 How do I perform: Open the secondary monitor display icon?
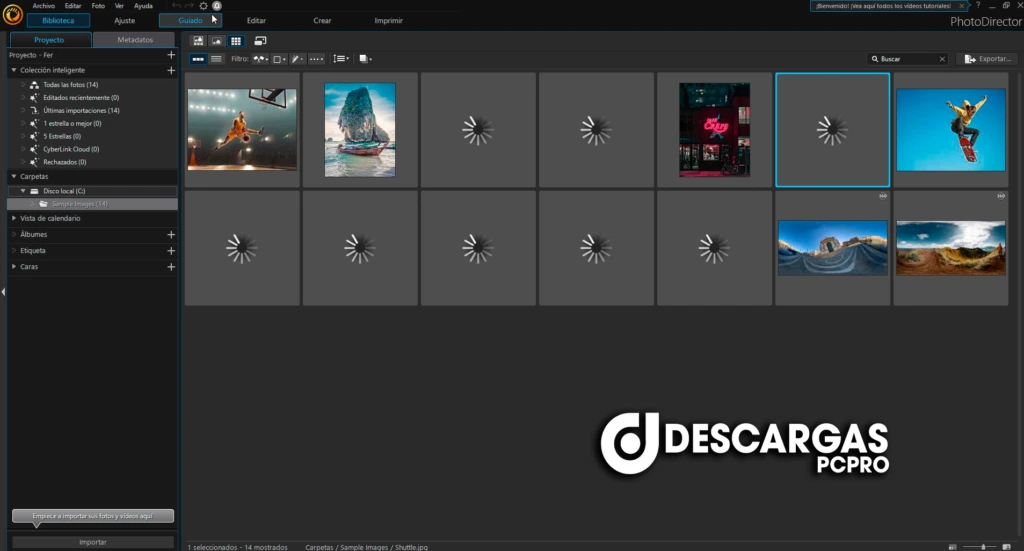click(x=260, y=41)
